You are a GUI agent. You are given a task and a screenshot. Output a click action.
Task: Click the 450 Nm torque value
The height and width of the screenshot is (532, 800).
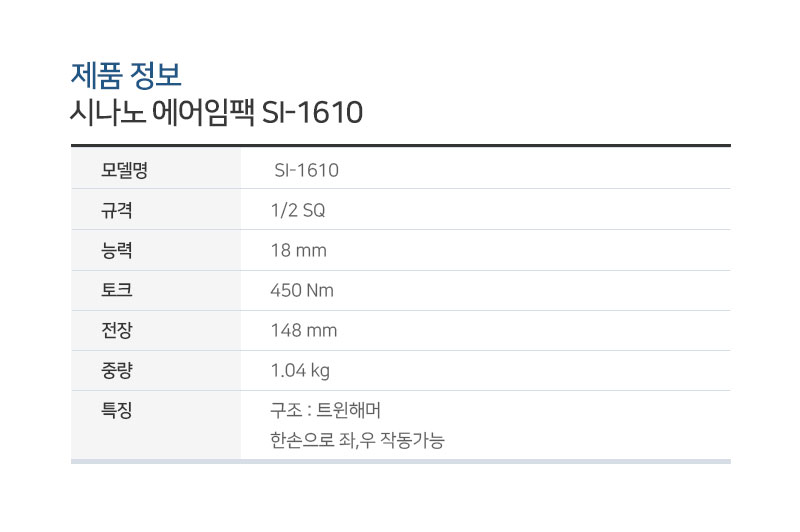302,290
